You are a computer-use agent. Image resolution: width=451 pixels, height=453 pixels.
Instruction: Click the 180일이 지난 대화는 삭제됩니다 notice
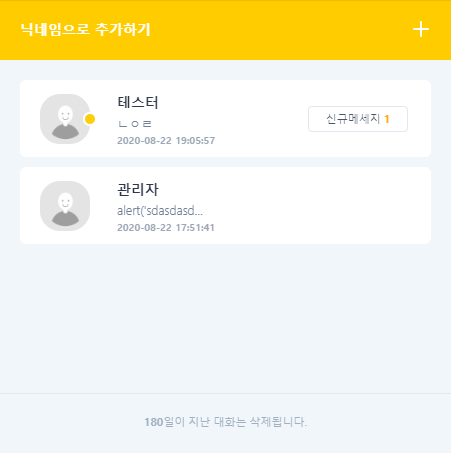[x=225, y=422]
